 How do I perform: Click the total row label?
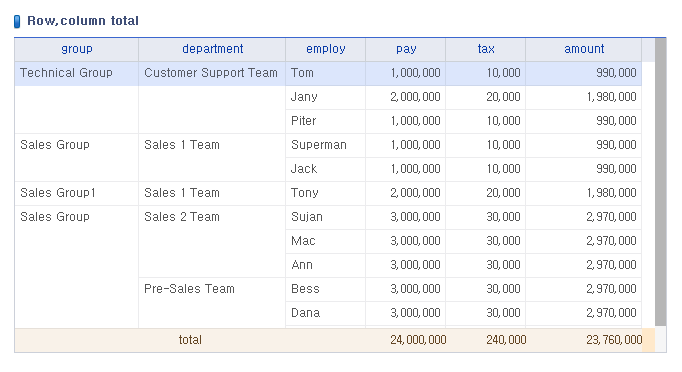pos(190,340)
